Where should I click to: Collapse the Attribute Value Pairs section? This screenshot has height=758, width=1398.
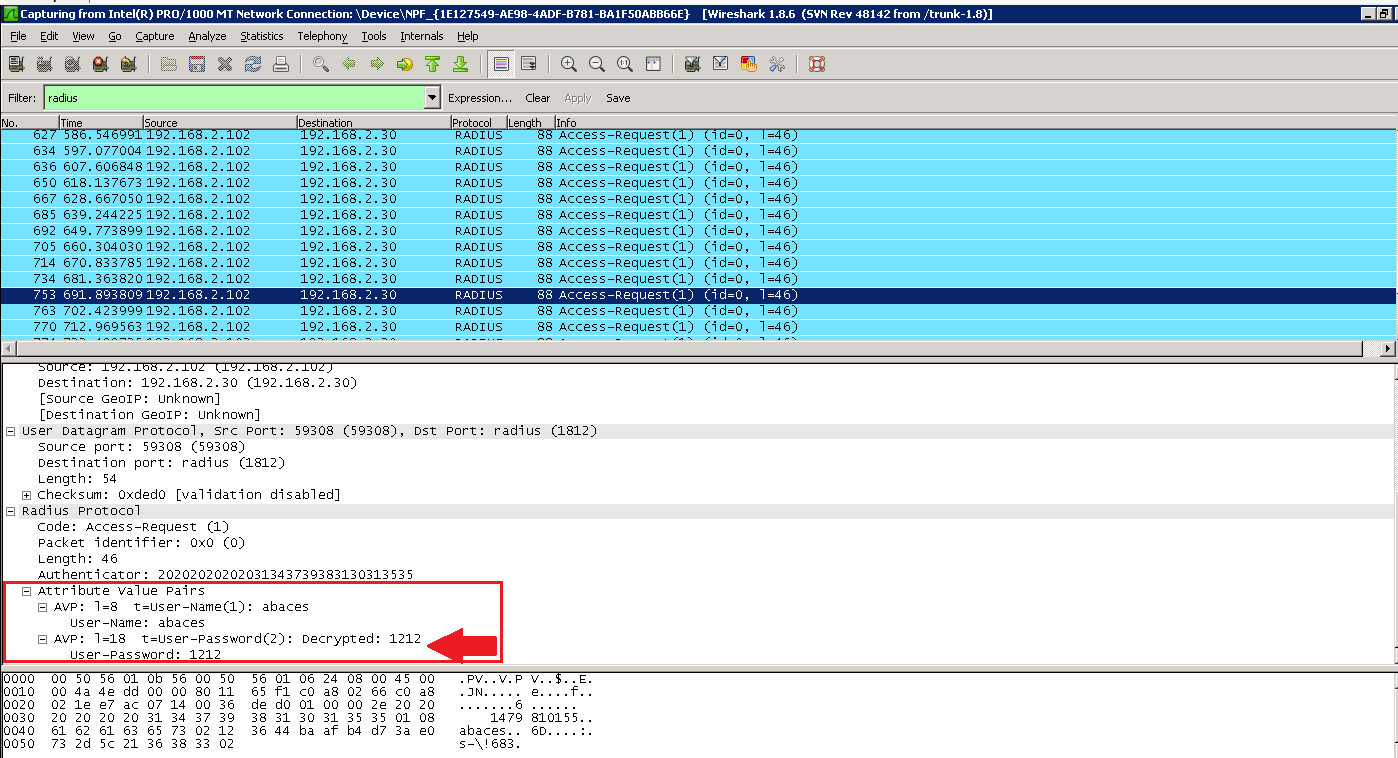[x=26, y=590]
